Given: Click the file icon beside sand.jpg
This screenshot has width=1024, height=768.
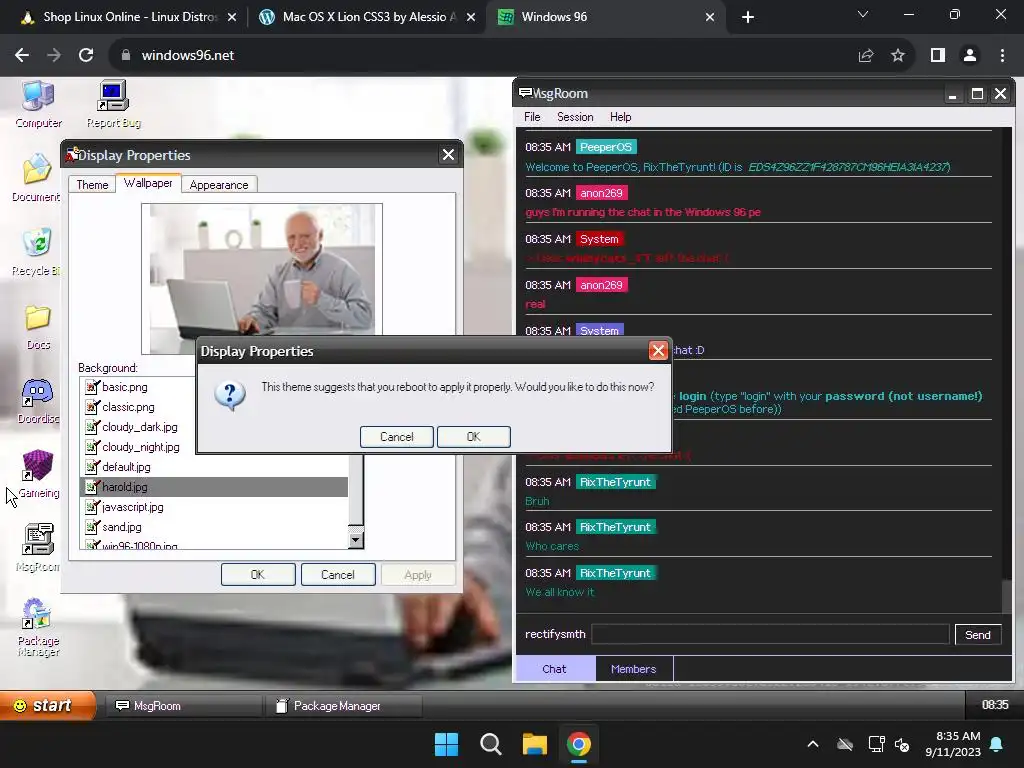Looking at the screenshot, I should tap(92, 527).
